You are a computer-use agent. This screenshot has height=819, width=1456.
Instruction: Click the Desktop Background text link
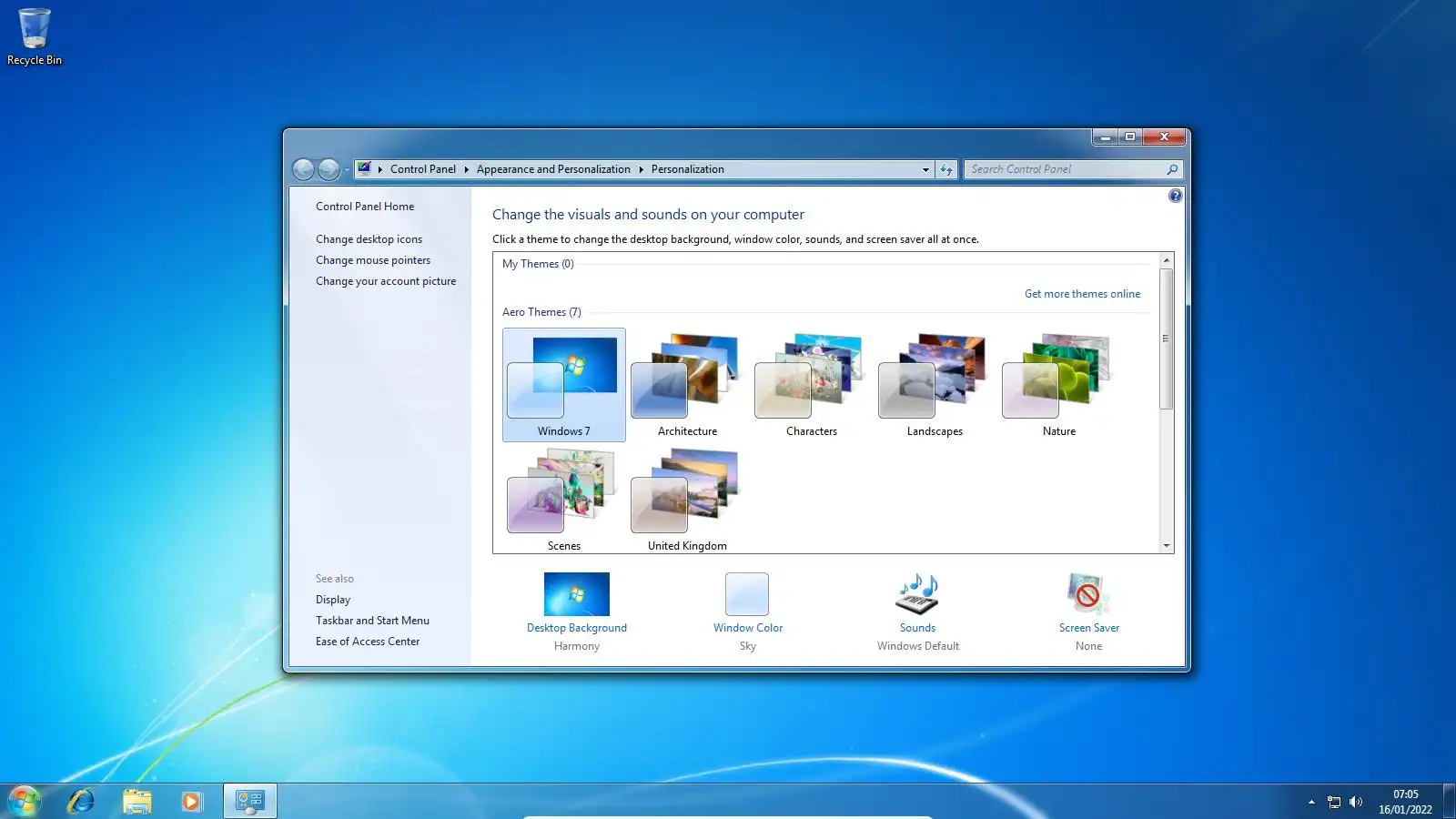[x=577, y=628]
